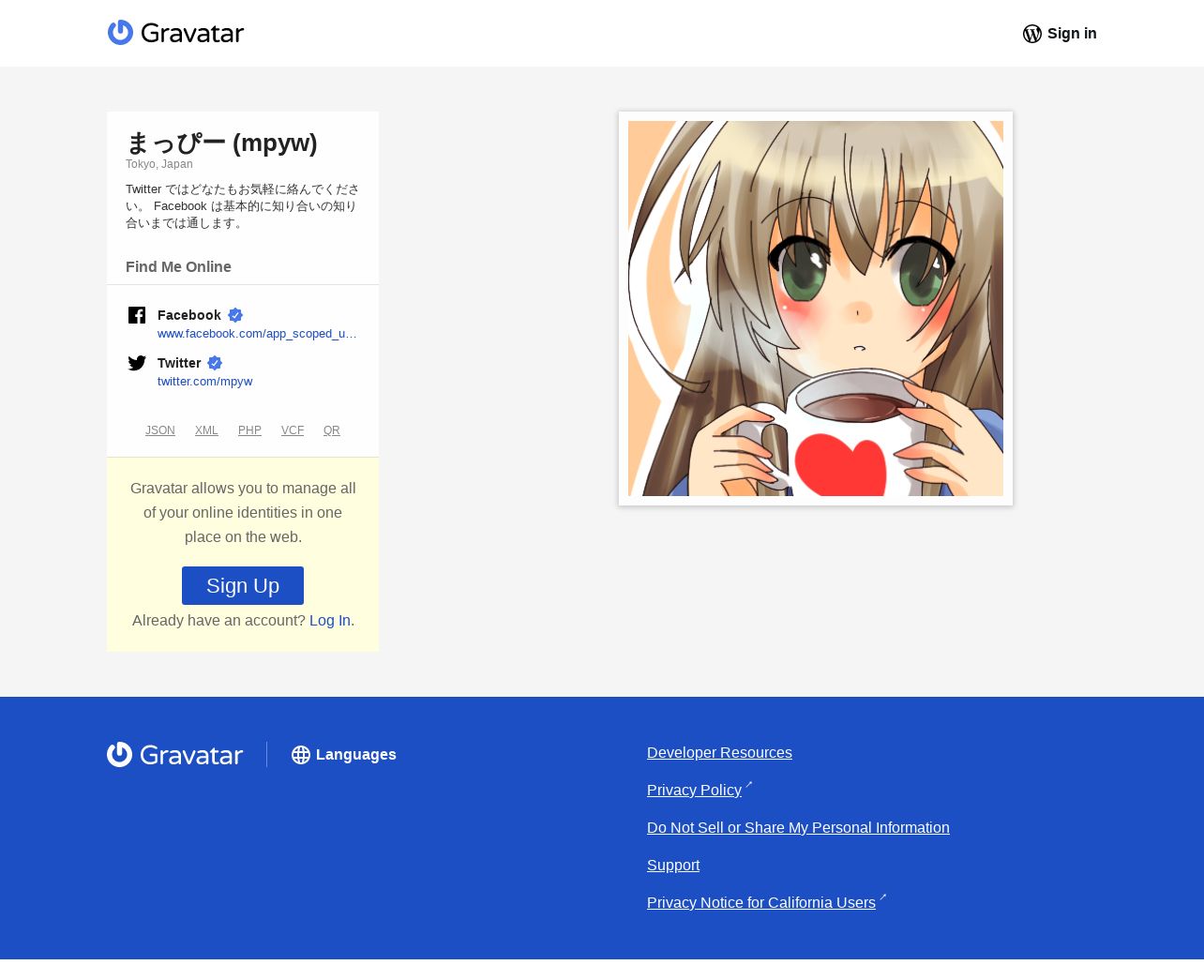Image resolution: width=1204 pixels, height=980 pixels.
Task: Open the Privacy Policy link
Action: (694, 791)
